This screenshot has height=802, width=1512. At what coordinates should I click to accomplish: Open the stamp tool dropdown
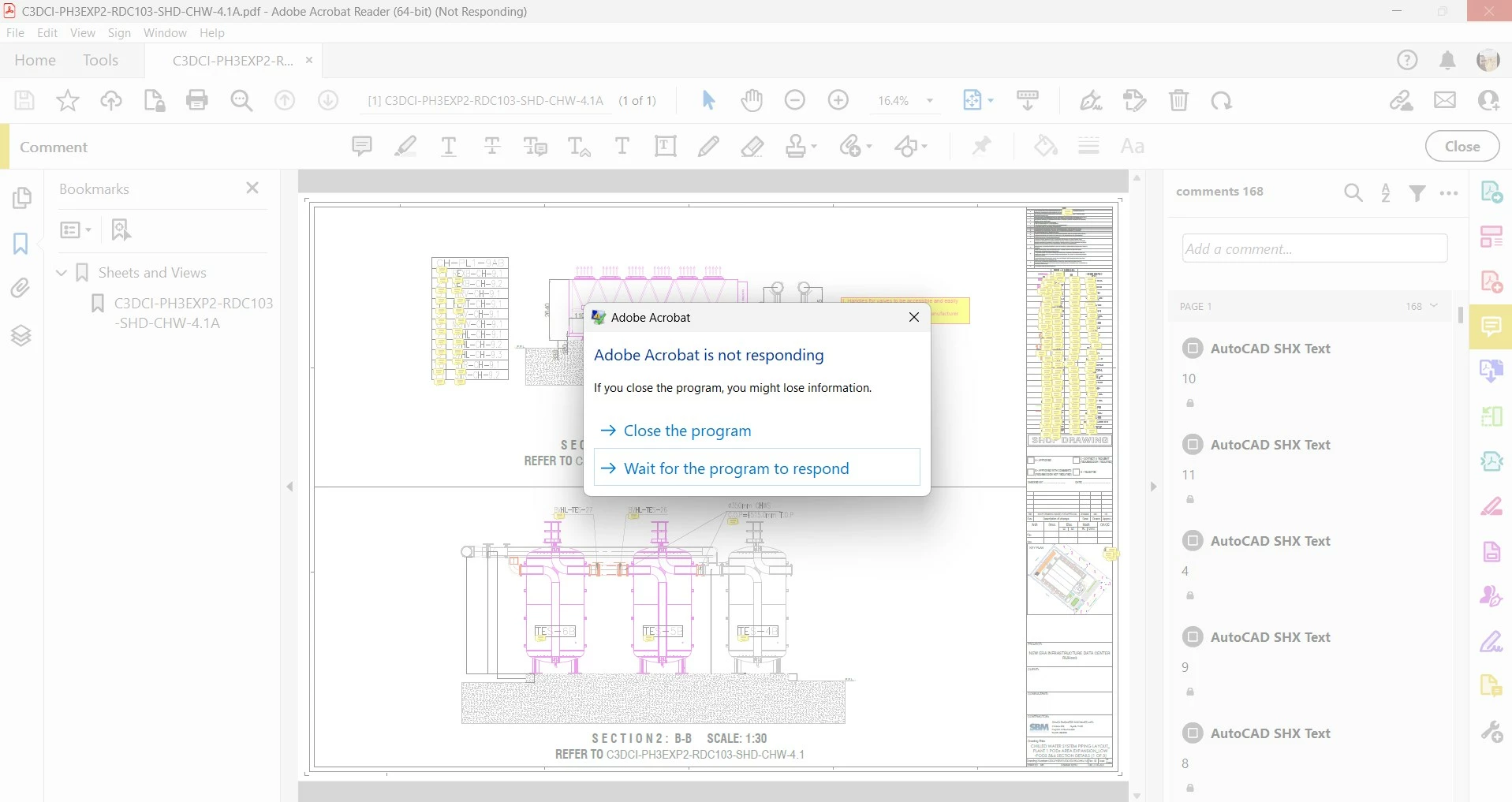click(x=814, y=146)
